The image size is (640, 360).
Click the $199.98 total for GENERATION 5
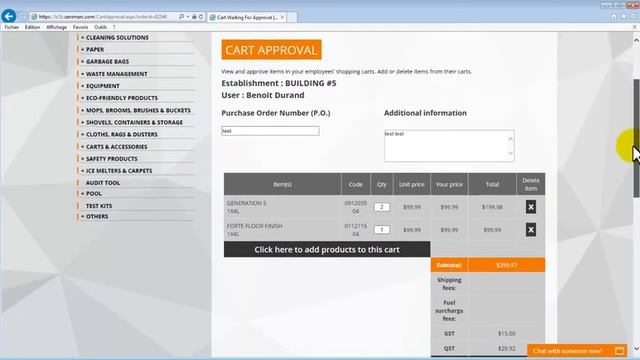point(492,207)
